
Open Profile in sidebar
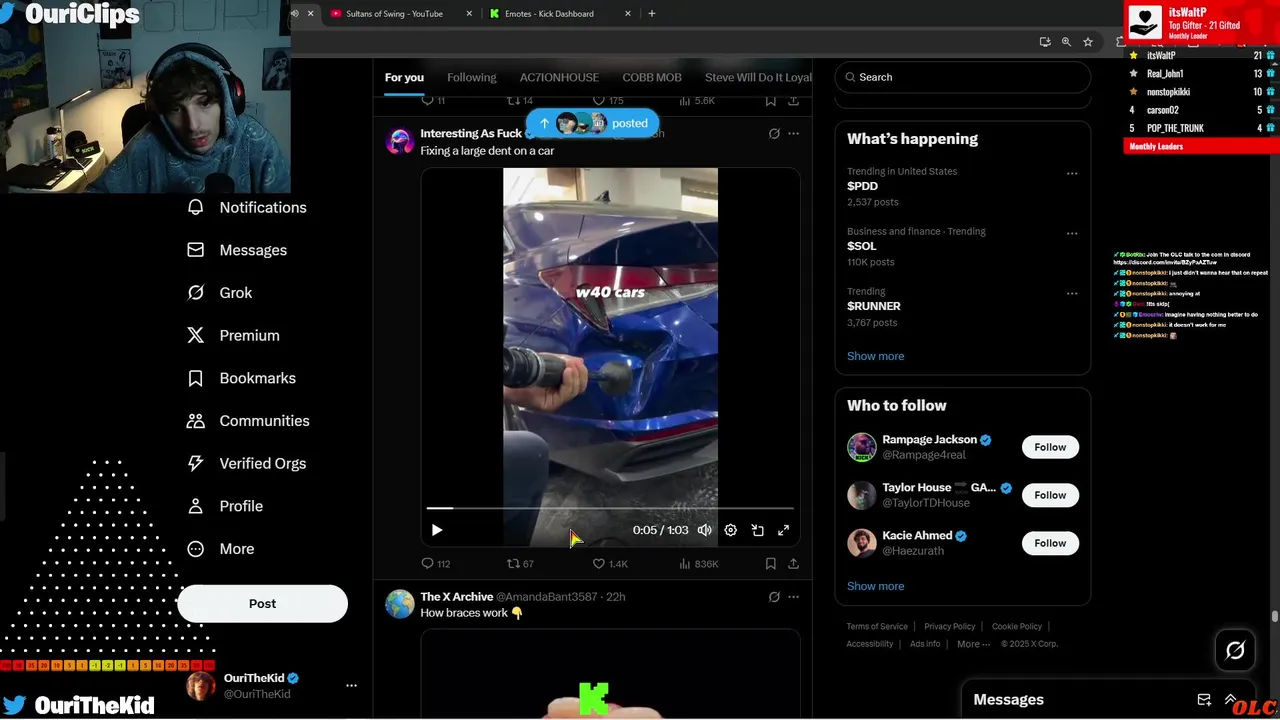click(225, 506)
